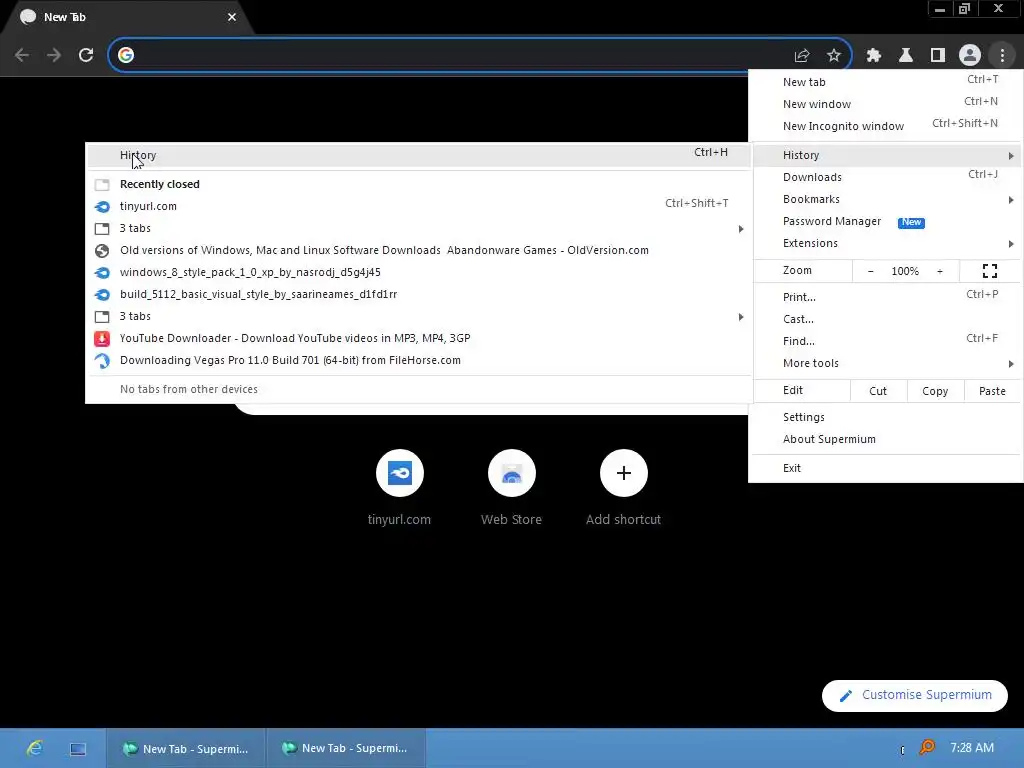1024x768 pixels.
Task: Click the 100% zoom level value
Action: click(905, 271)
